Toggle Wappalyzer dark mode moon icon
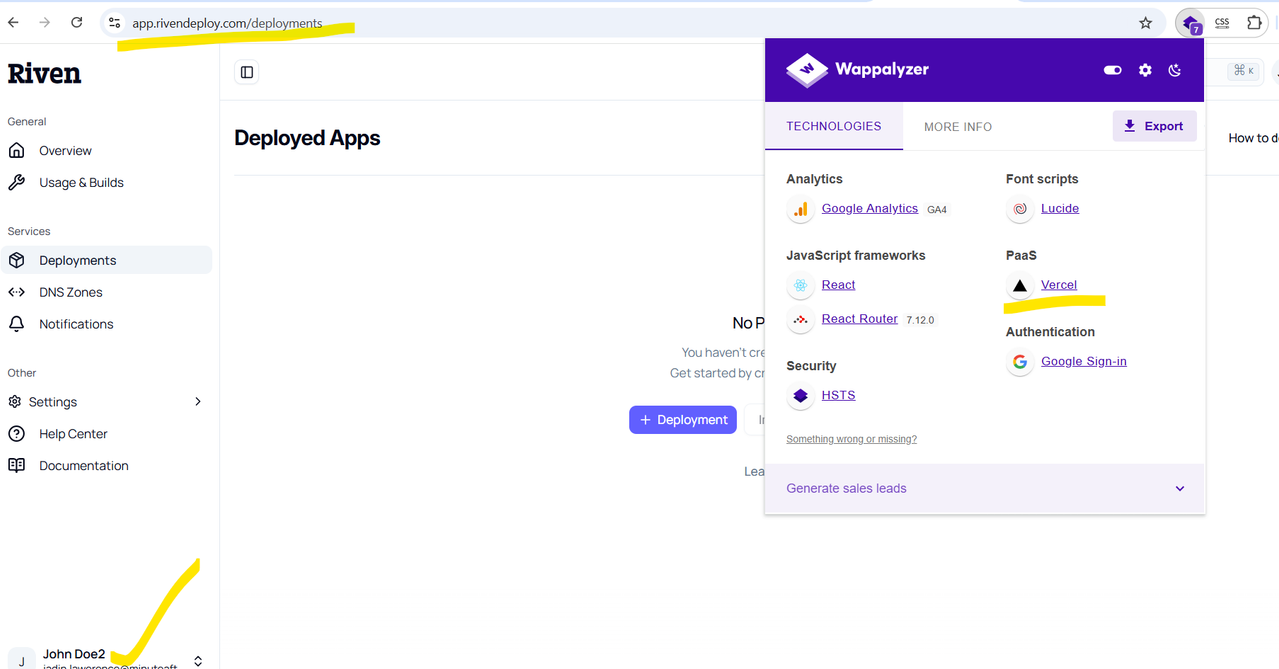This screenshot has height=669, width=1279. 1175,70
